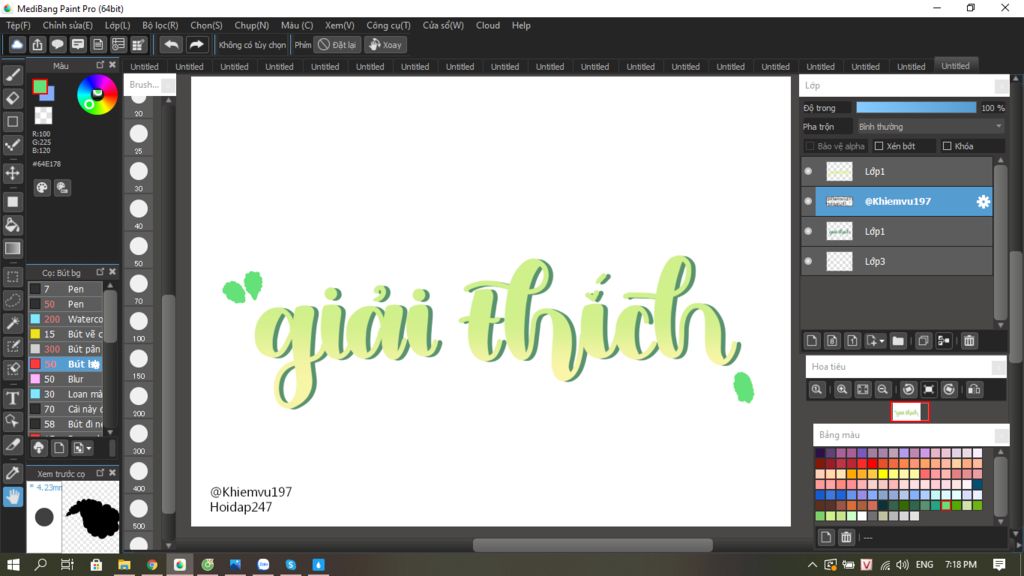Toggle visibility of @Khiemvu197 layer
Viewport: 1024px width, 576px height.
(808, 201)
